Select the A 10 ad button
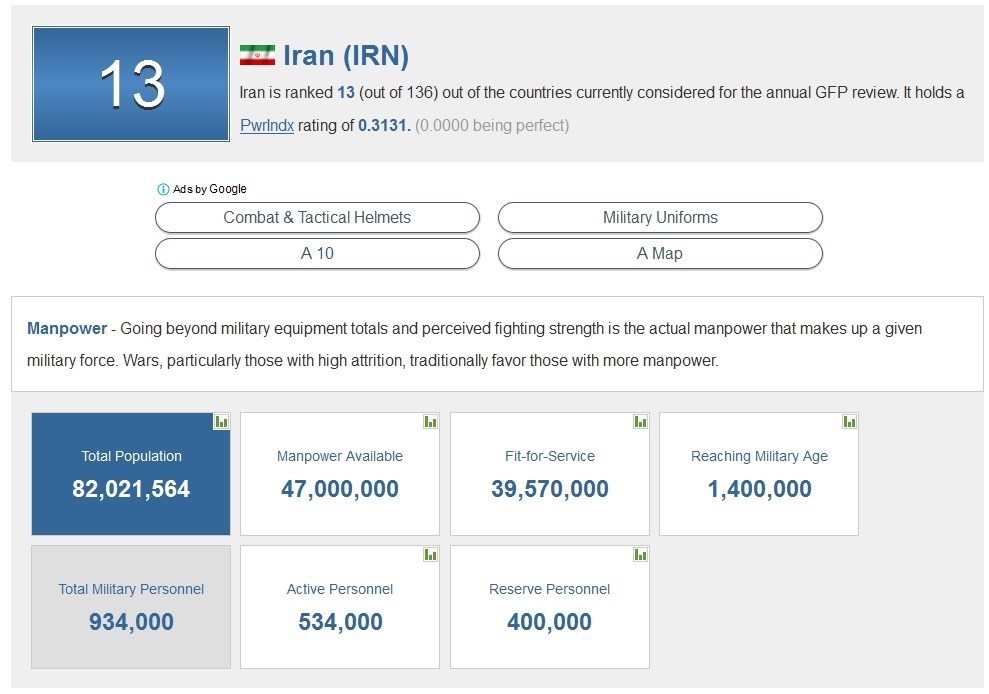Screen dimensions: 989x694 coord(317,254)
